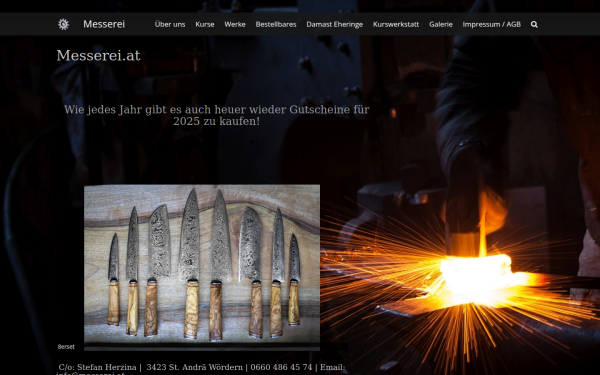Open Kurswerkstatt menu item
600x375 pixels.
pos(396,24)
